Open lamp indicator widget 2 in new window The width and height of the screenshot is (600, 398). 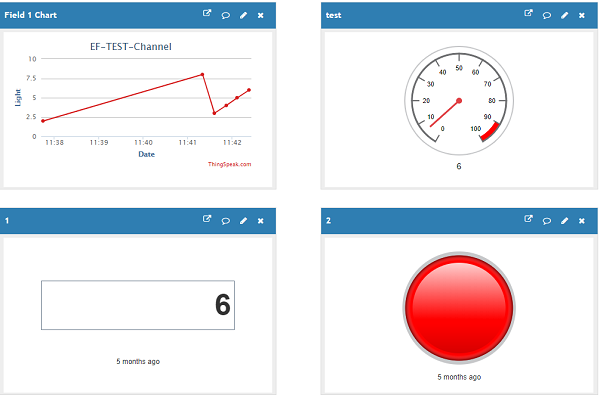pyautogui.click(x=528, y=219)
